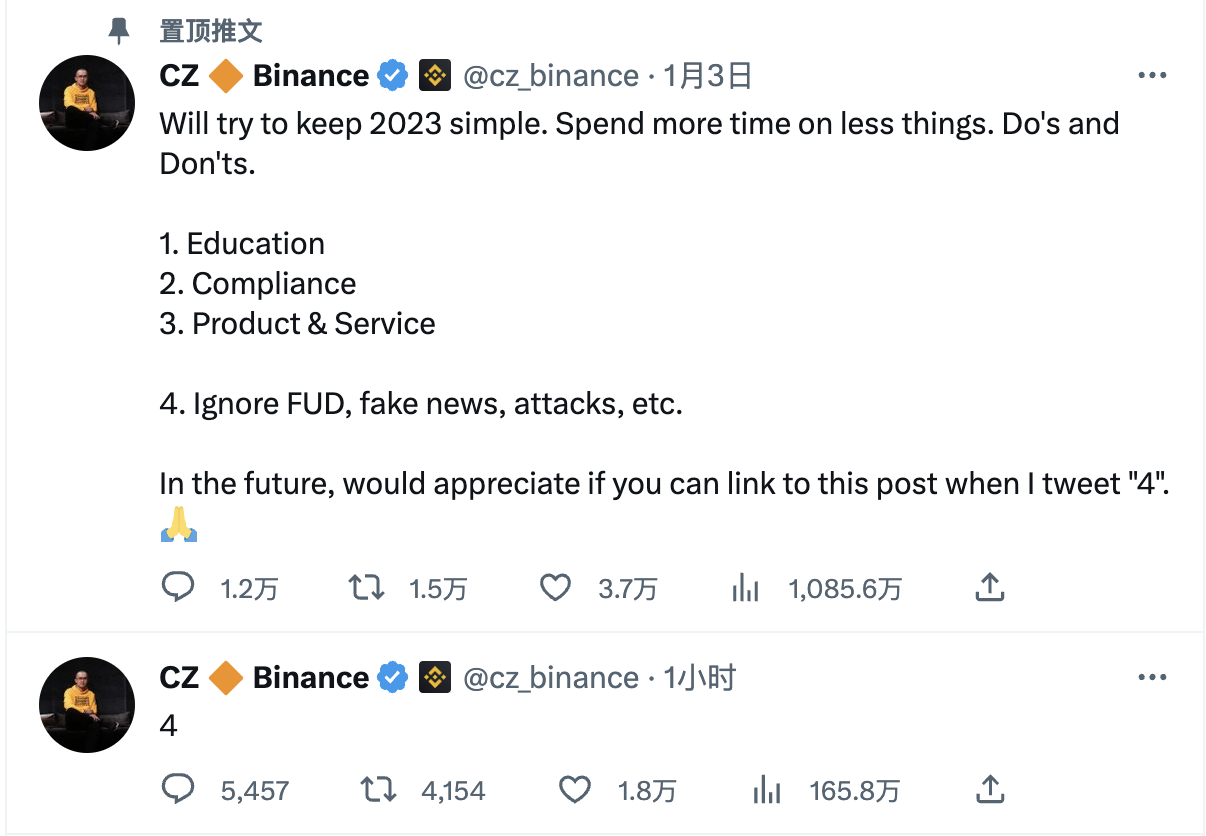The width and height of the screenshot is (1206, 836).
Task: Open the more options menu on pinned tweet
Action: click(x=1152, y=74)
